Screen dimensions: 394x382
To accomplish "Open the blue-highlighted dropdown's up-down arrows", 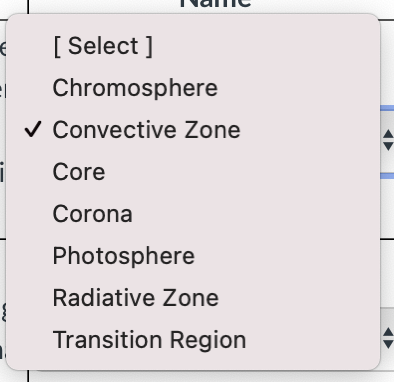I will tap(388, 140).
